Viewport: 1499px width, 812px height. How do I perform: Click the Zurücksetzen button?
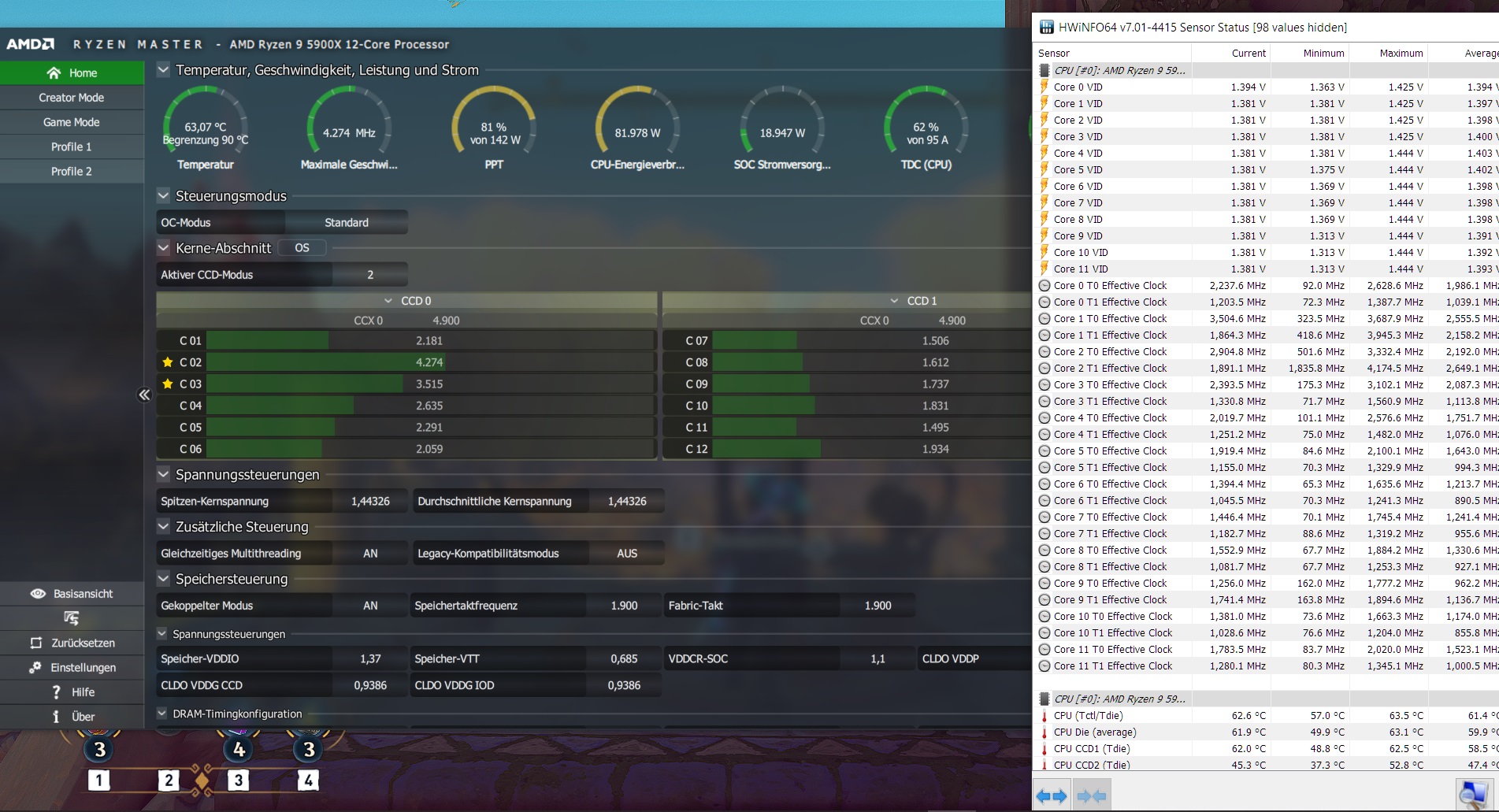click(72, 643)
